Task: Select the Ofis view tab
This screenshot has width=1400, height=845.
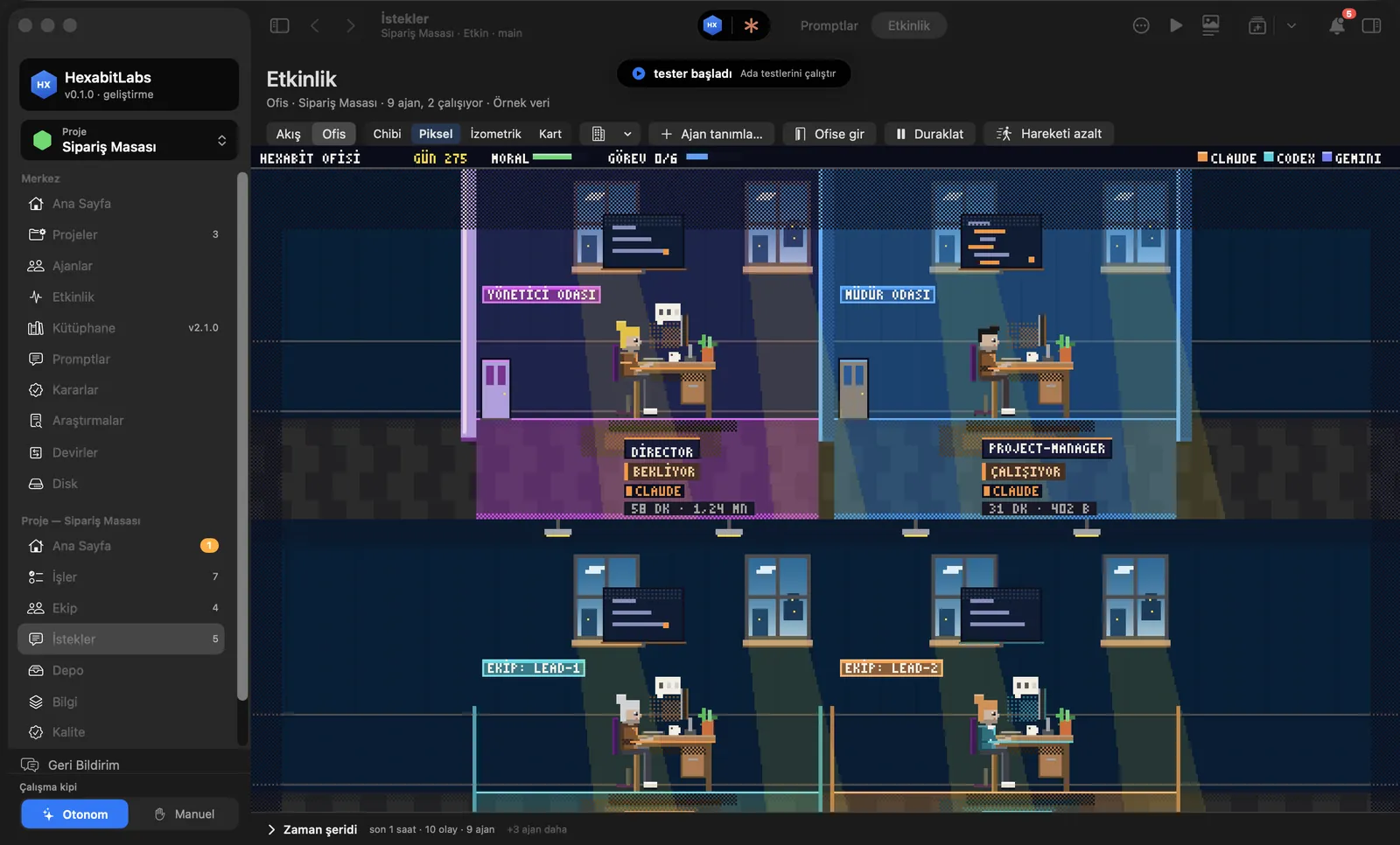Action: (x=333, y=134)
